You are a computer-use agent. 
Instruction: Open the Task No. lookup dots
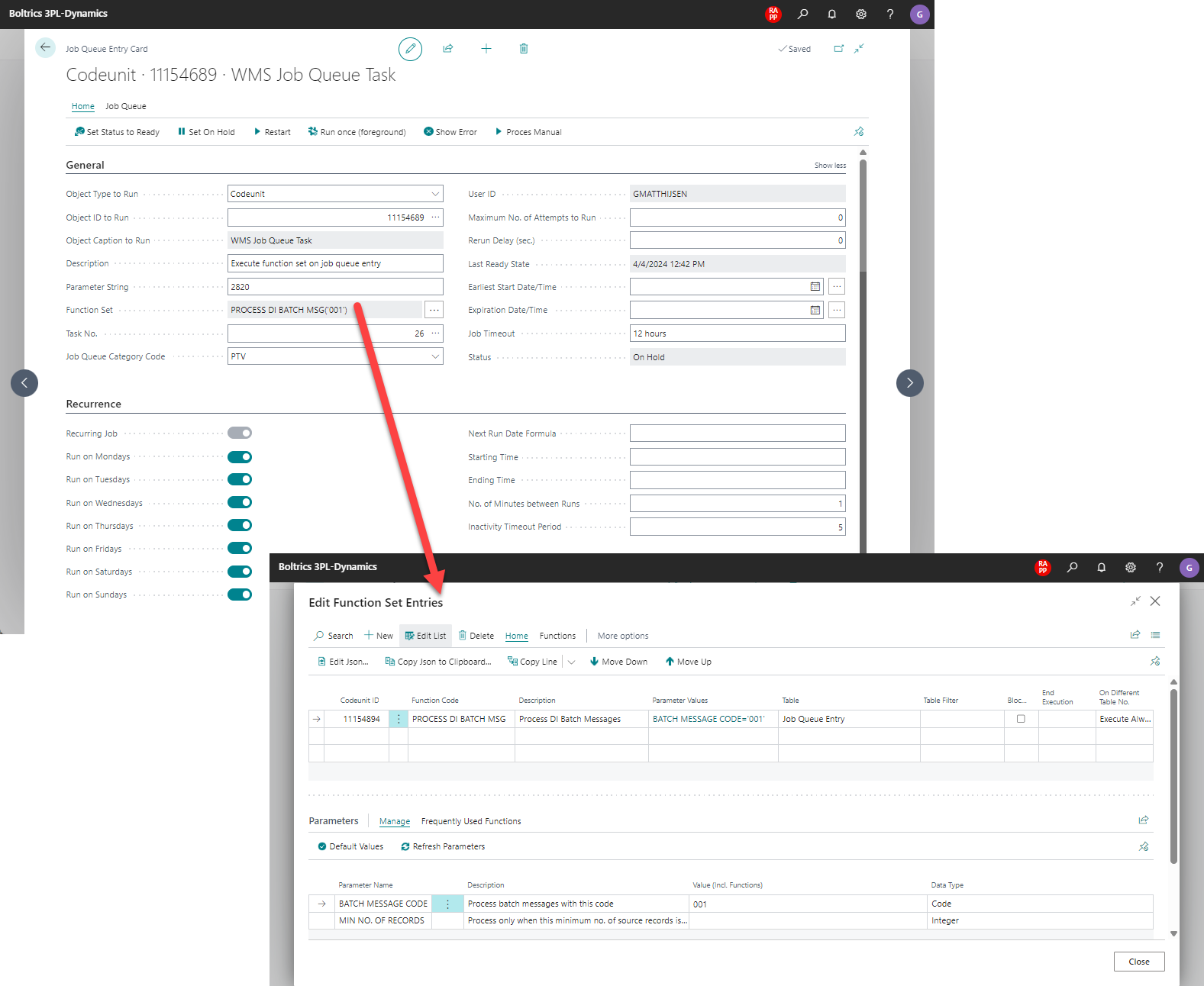tap(435, 333)
